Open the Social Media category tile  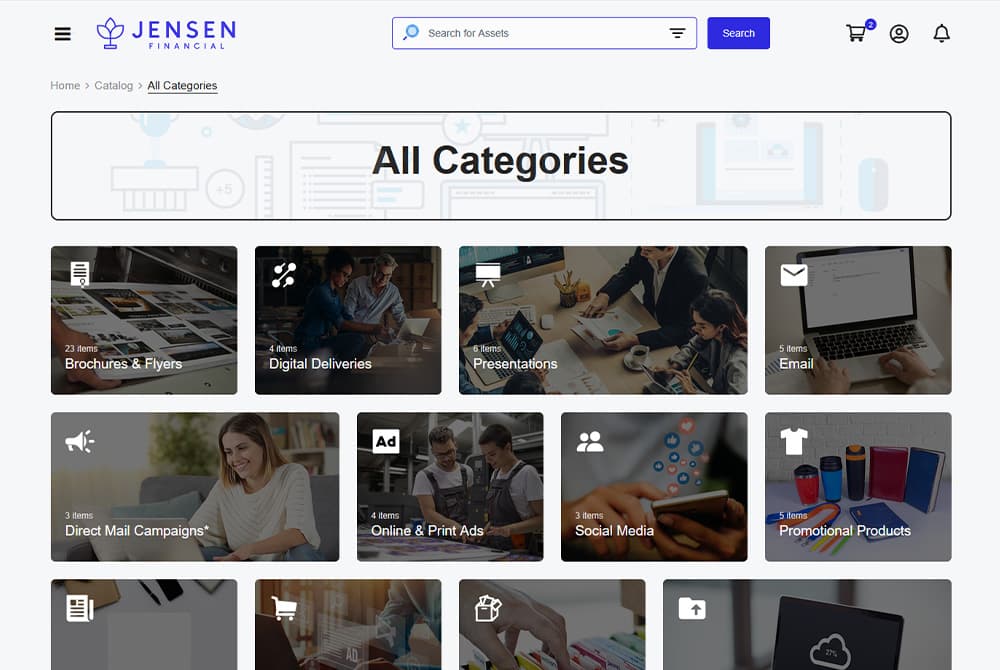(654, 487)
